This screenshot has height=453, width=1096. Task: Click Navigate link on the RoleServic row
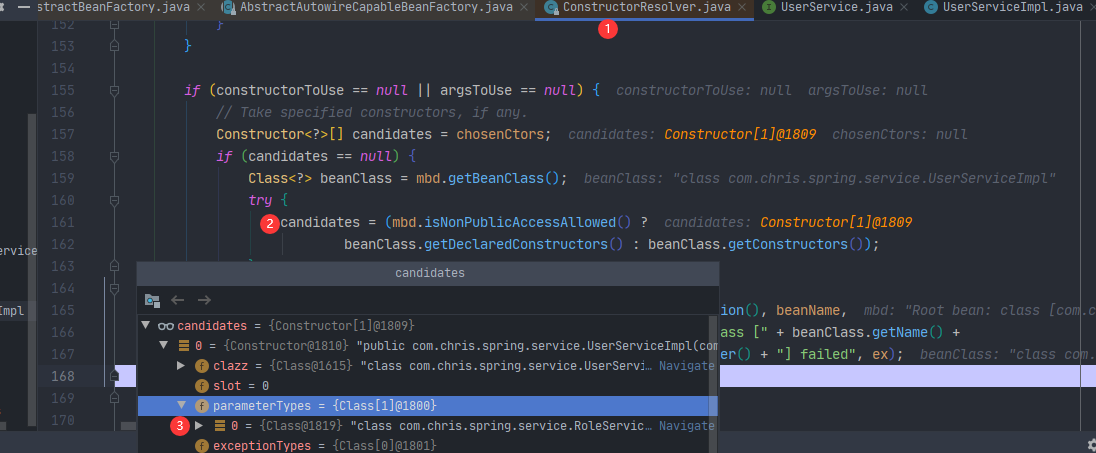click(686, 426)
